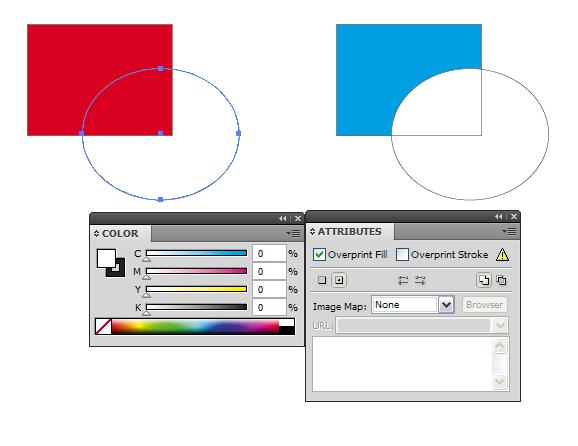Click the M percentage value field

point(269,272)
